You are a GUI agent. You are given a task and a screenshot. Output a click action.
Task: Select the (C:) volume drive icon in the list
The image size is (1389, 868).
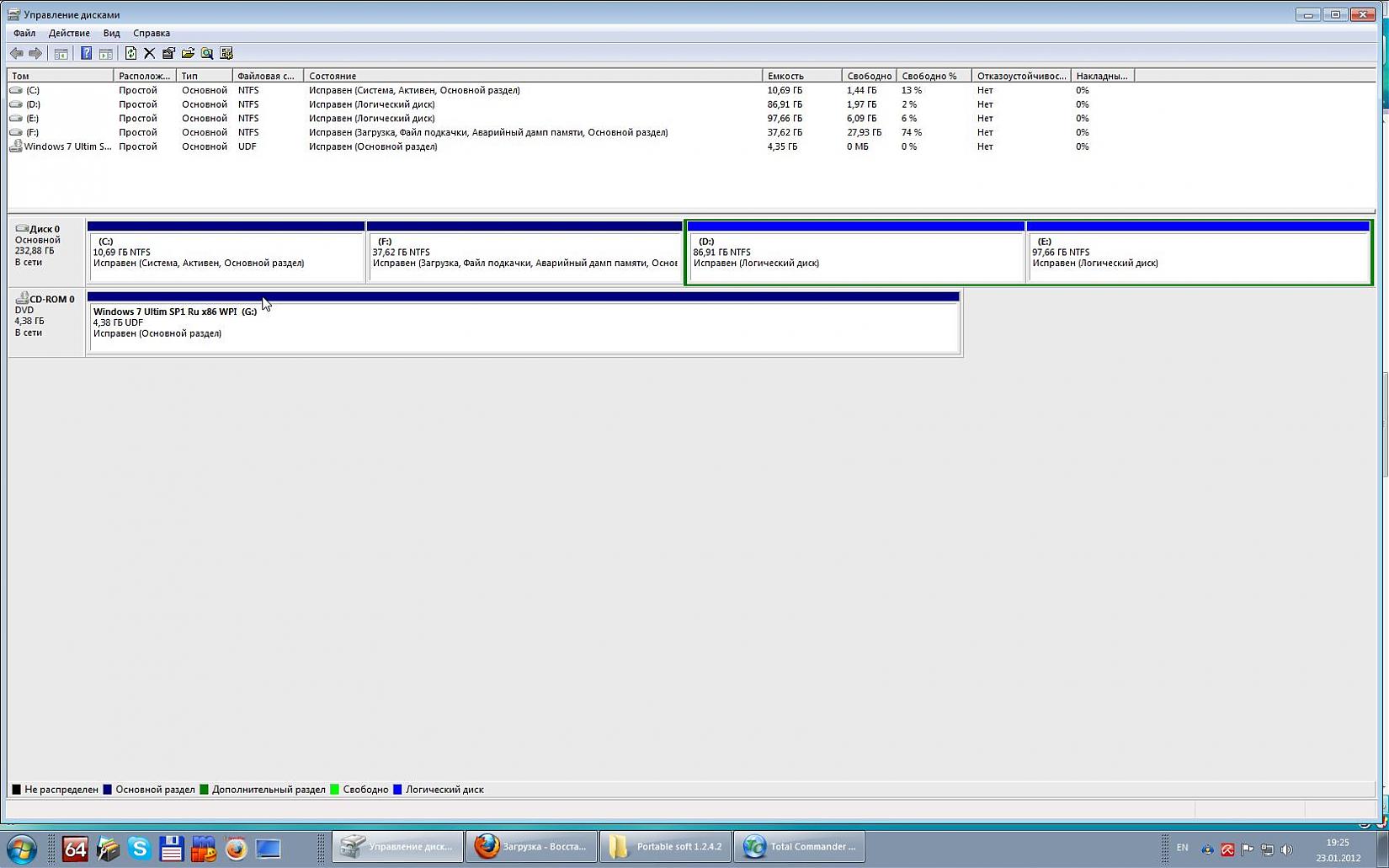16,90
